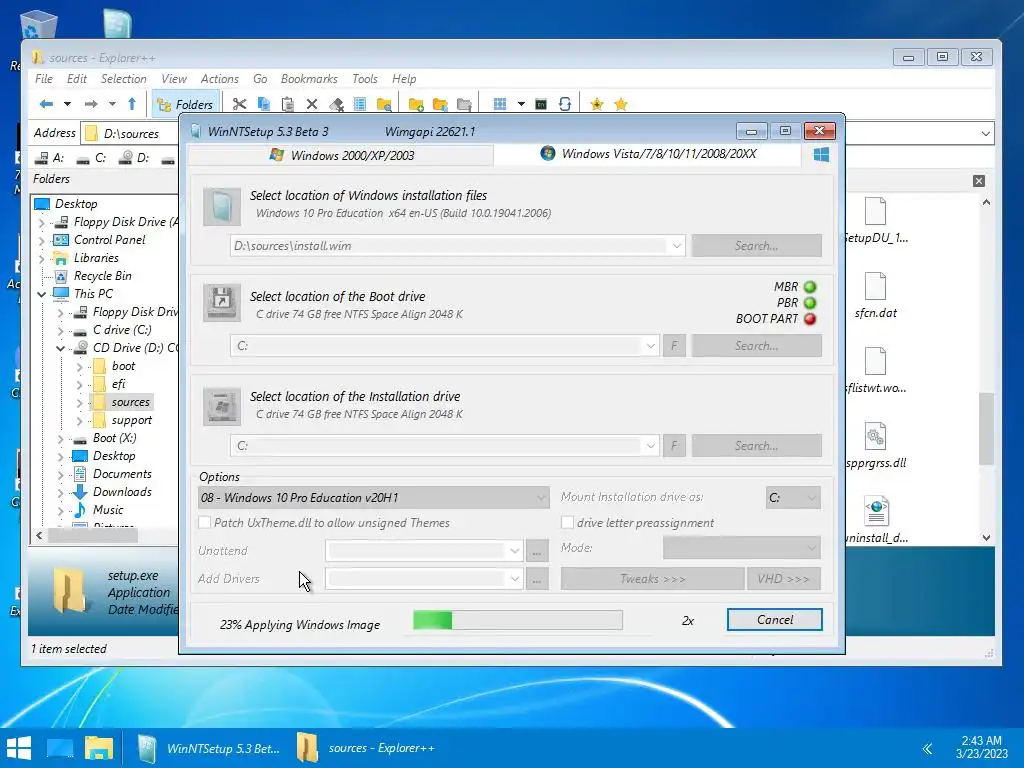The height and width of the screenshot is (768, 1024).
Task: Click the Windows Start button
Action: click(x=18, y=748)
